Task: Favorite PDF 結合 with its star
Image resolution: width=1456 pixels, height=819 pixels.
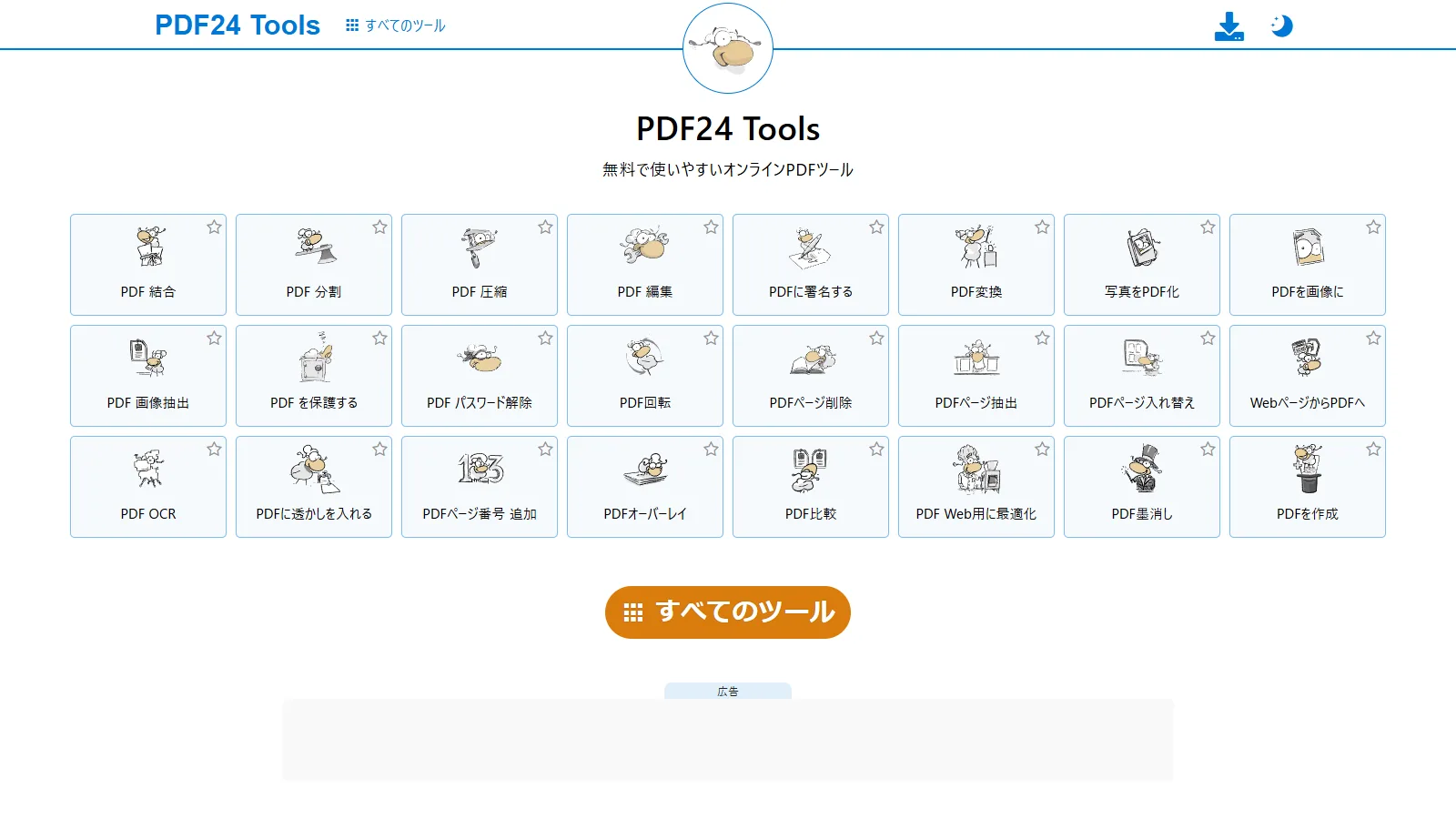Action: pos(214,227)
